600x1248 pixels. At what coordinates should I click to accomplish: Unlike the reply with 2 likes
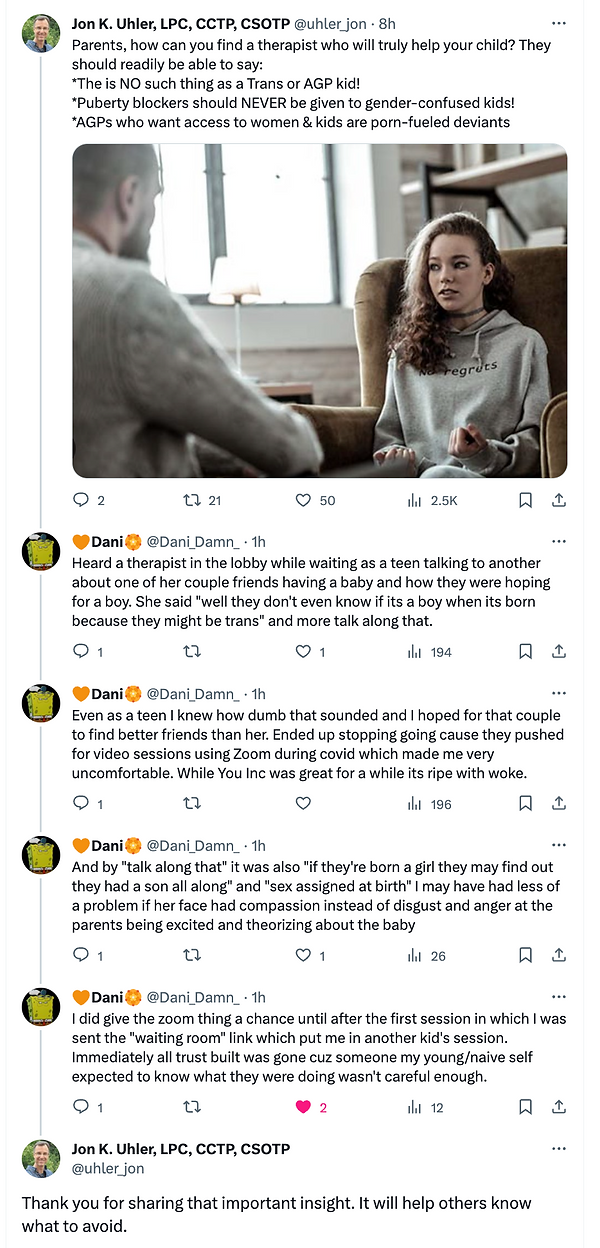tap(304, 1107)
